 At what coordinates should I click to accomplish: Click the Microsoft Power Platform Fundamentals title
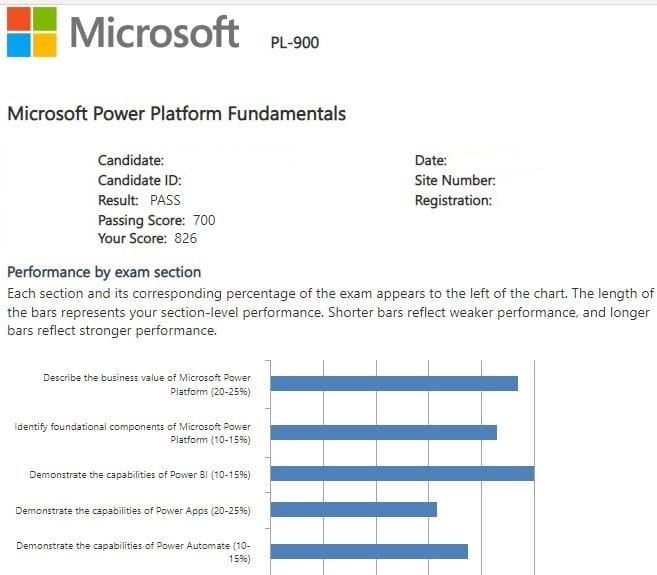[x=177, y=114]
